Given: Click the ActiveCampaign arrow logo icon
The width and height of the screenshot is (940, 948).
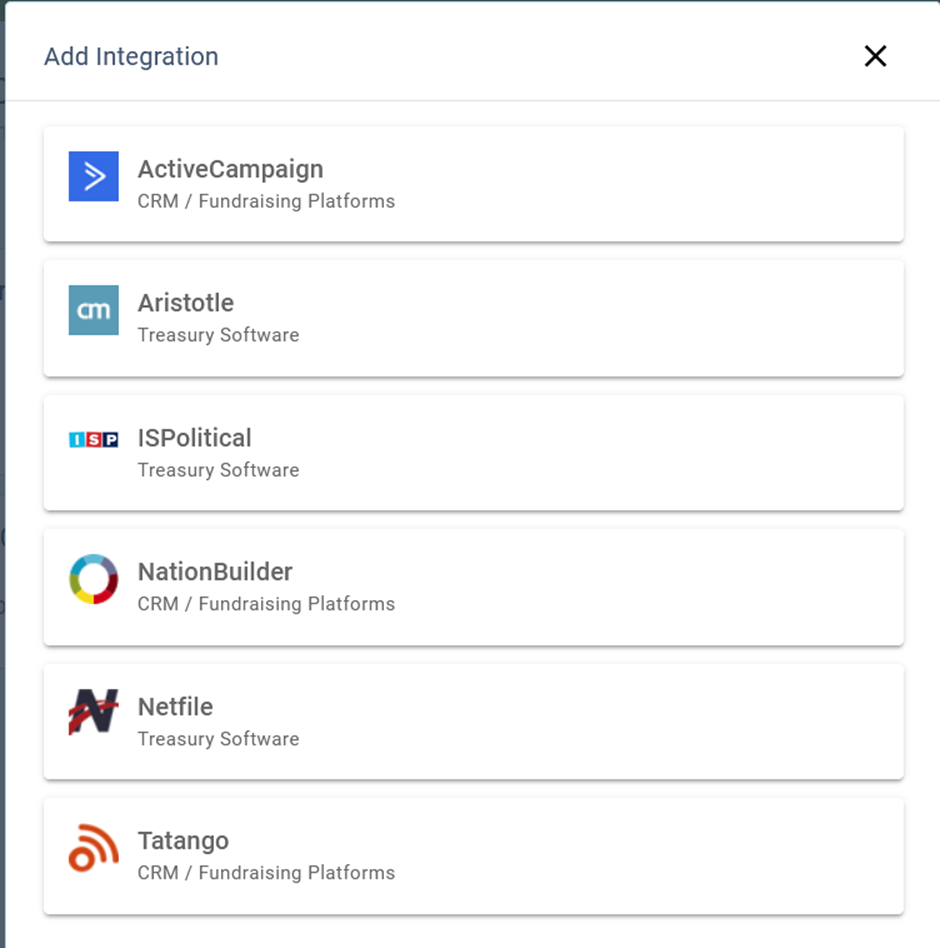Looking at the screenshot, I should click(x=93, y=176).
